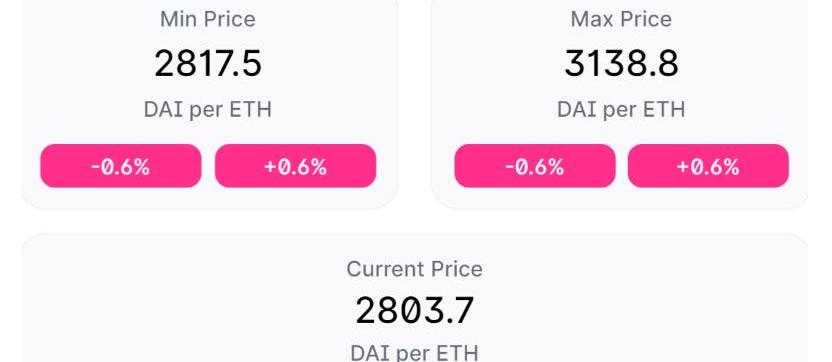Select the Max Price card panel
Screen dimensions: 832x362
620,105
